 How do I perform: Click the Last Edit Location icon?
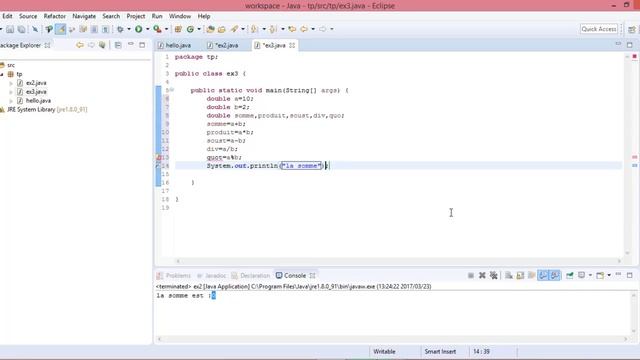(292, 29)
